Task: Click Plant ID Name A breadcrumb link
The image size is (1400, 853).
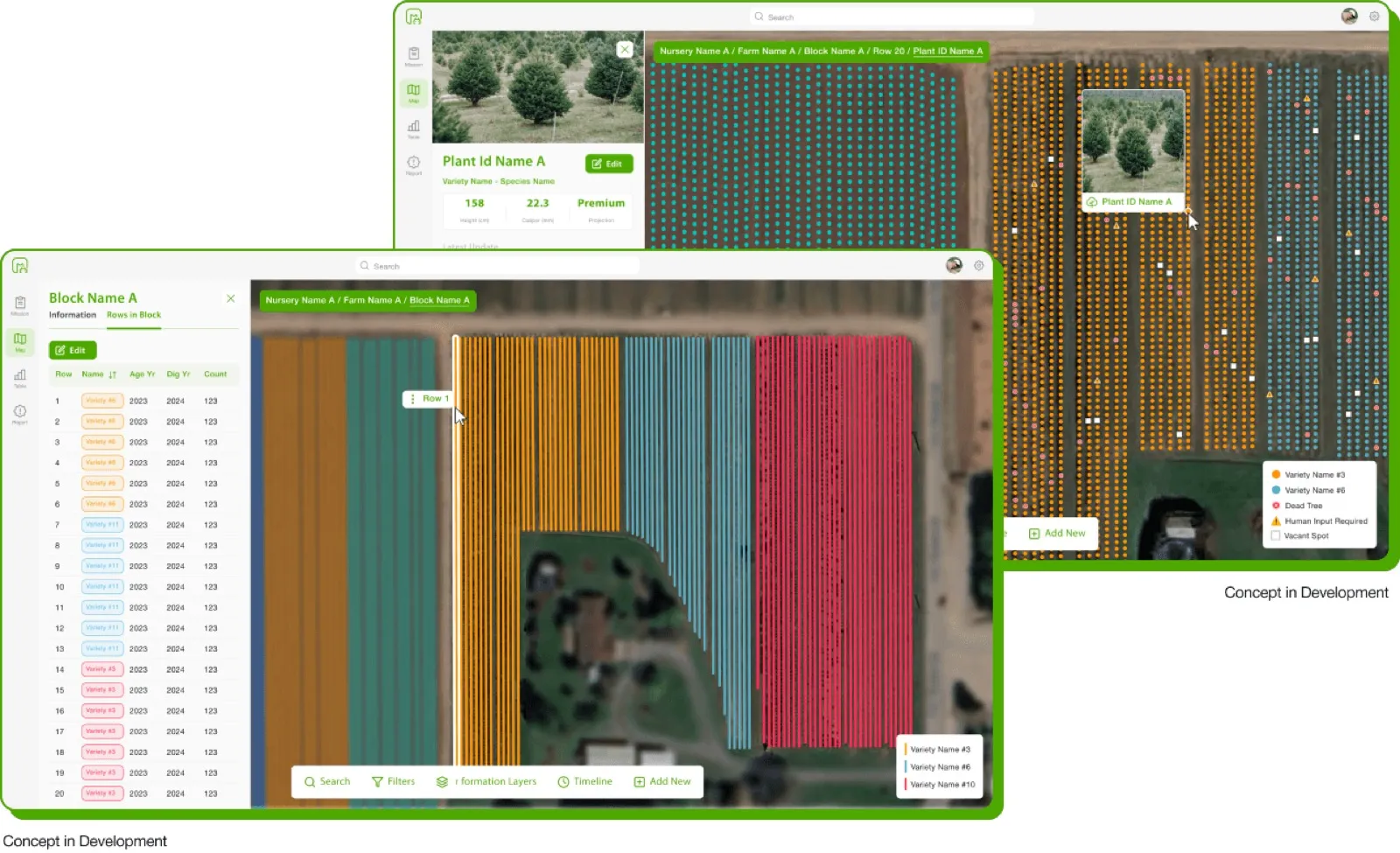Action: click(948, 51)
